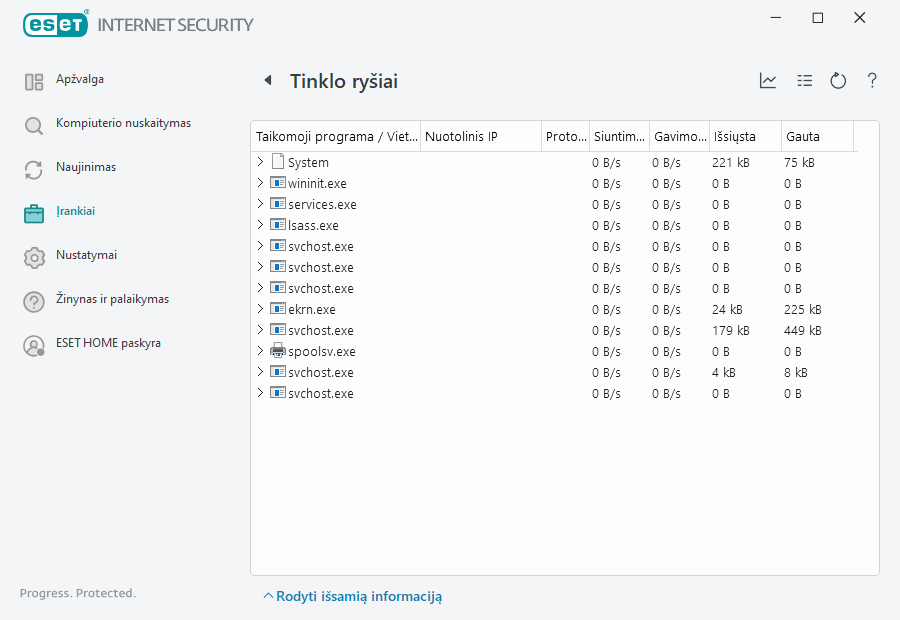
Task: Go to Kompiuterio nuskaitymas
Action: point(122,124)
